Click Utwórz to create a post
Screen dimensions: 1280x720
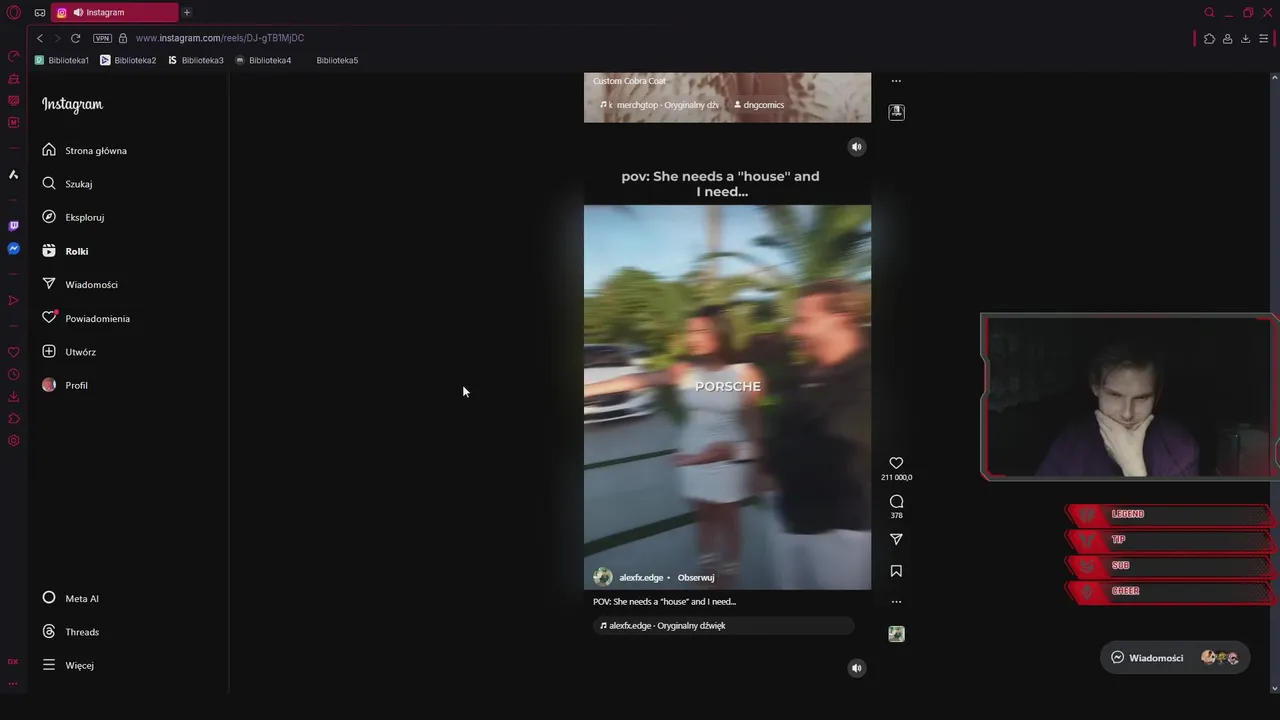click(69, 352)
